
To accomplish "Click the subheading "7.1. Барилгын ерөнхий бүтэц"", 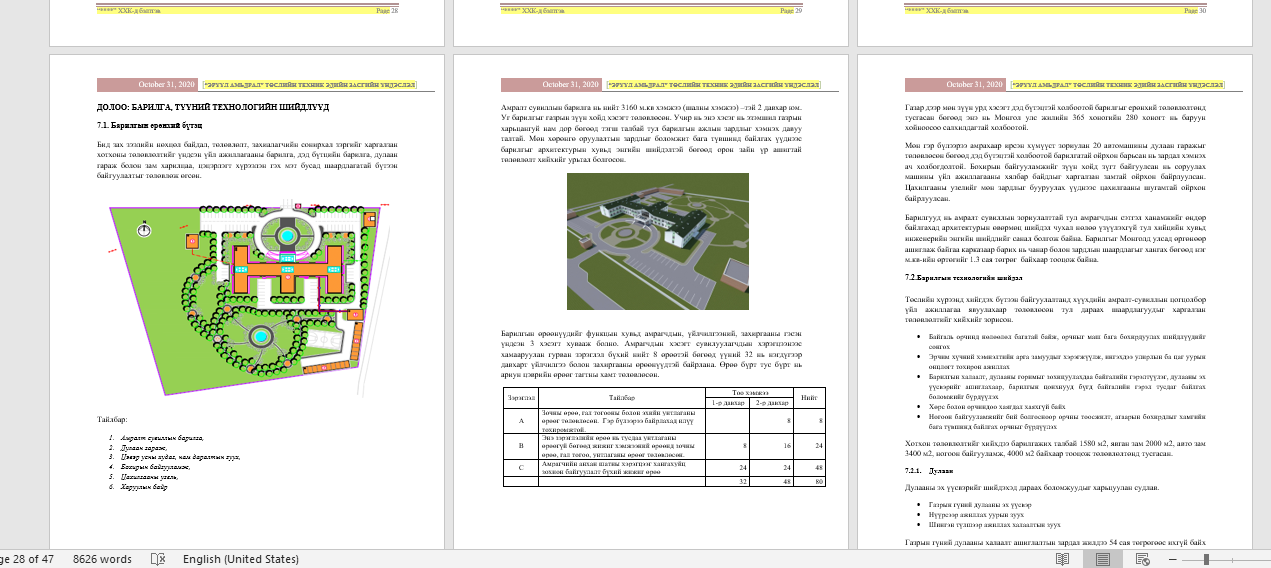I will click(x=150, y=125).
